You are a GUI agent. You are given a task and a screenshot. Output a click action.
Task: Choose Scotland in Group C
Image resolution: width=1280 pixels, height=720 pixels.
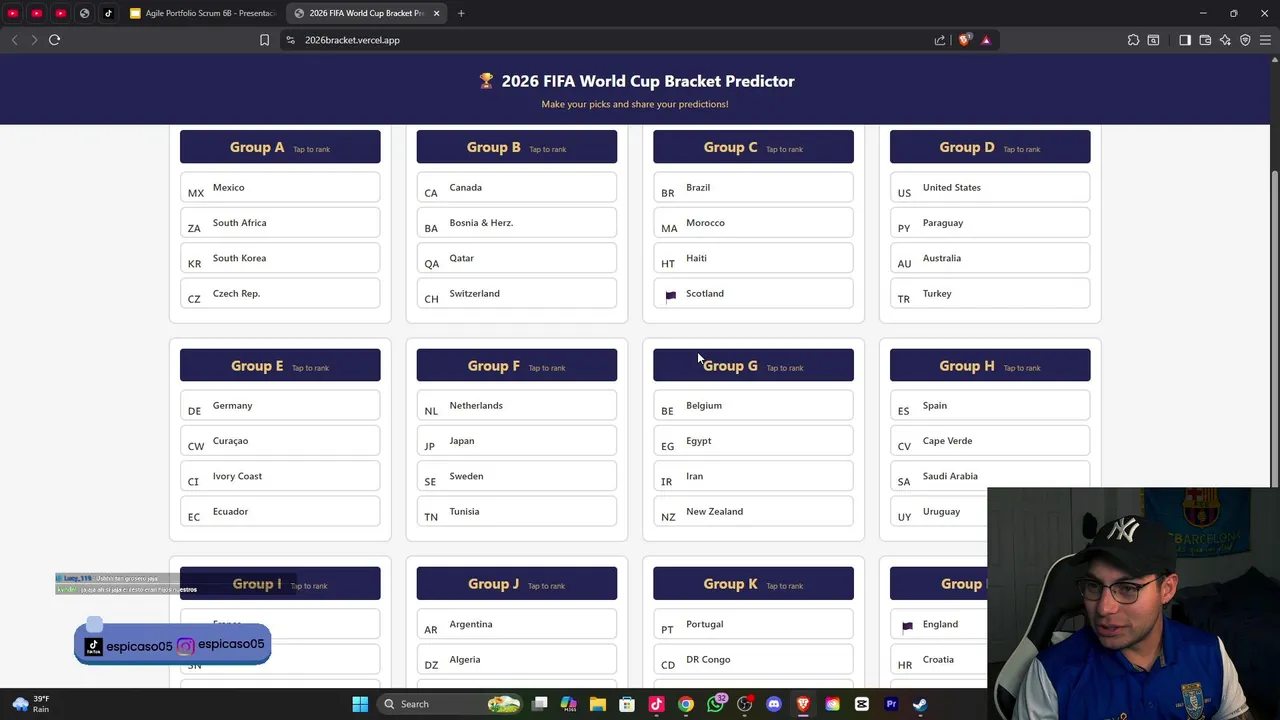(x=753, y=293)
